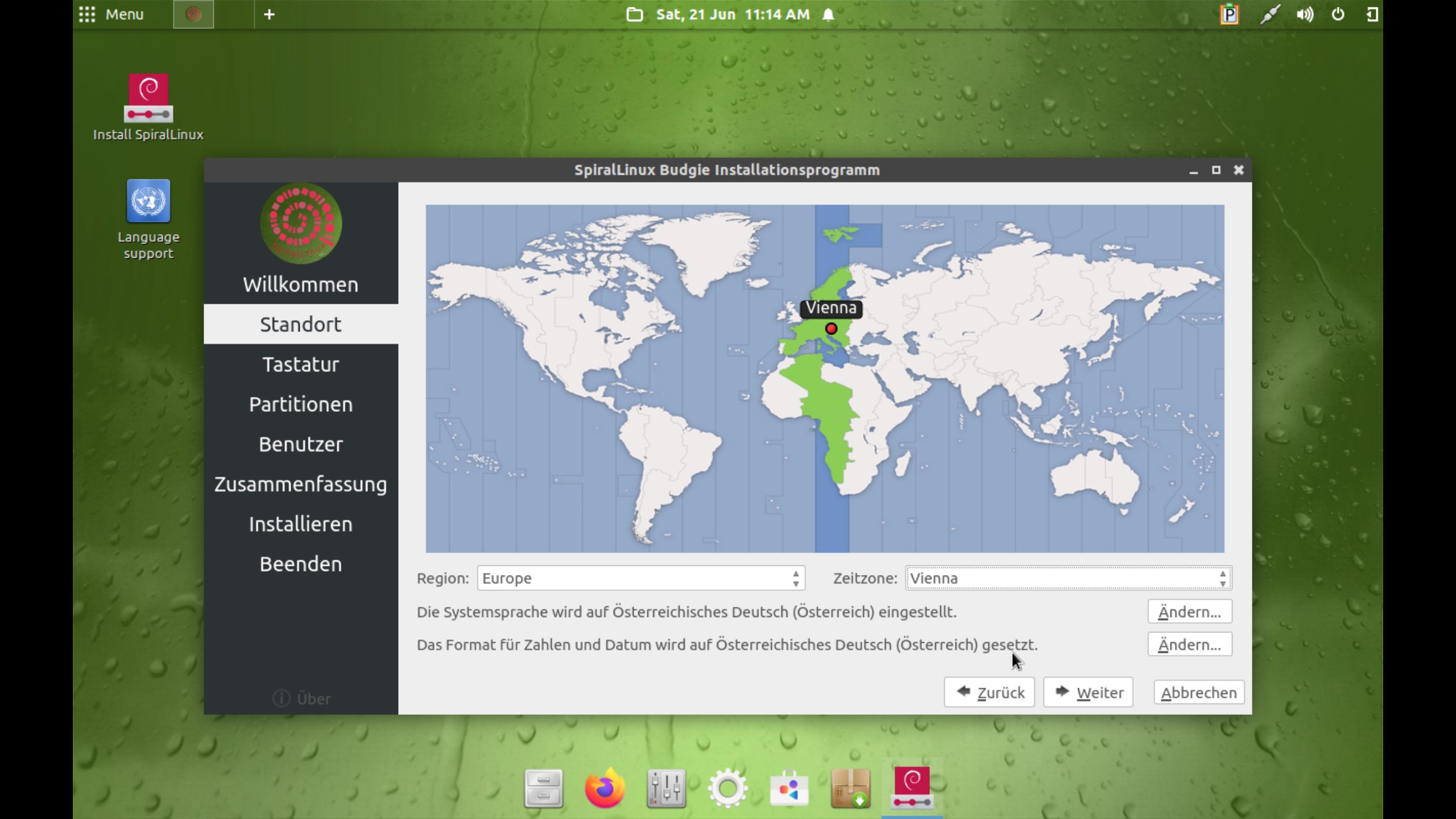Go back with the Zurück button
Viewport: 1456px width, 819px height.
989,692
